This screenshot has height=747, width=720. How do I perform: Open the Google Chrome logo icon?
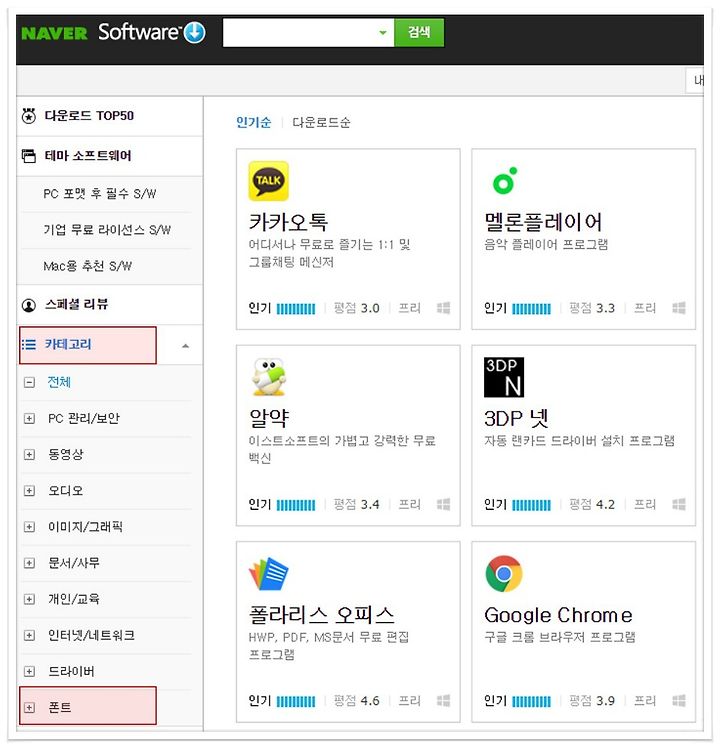point(504,574)
